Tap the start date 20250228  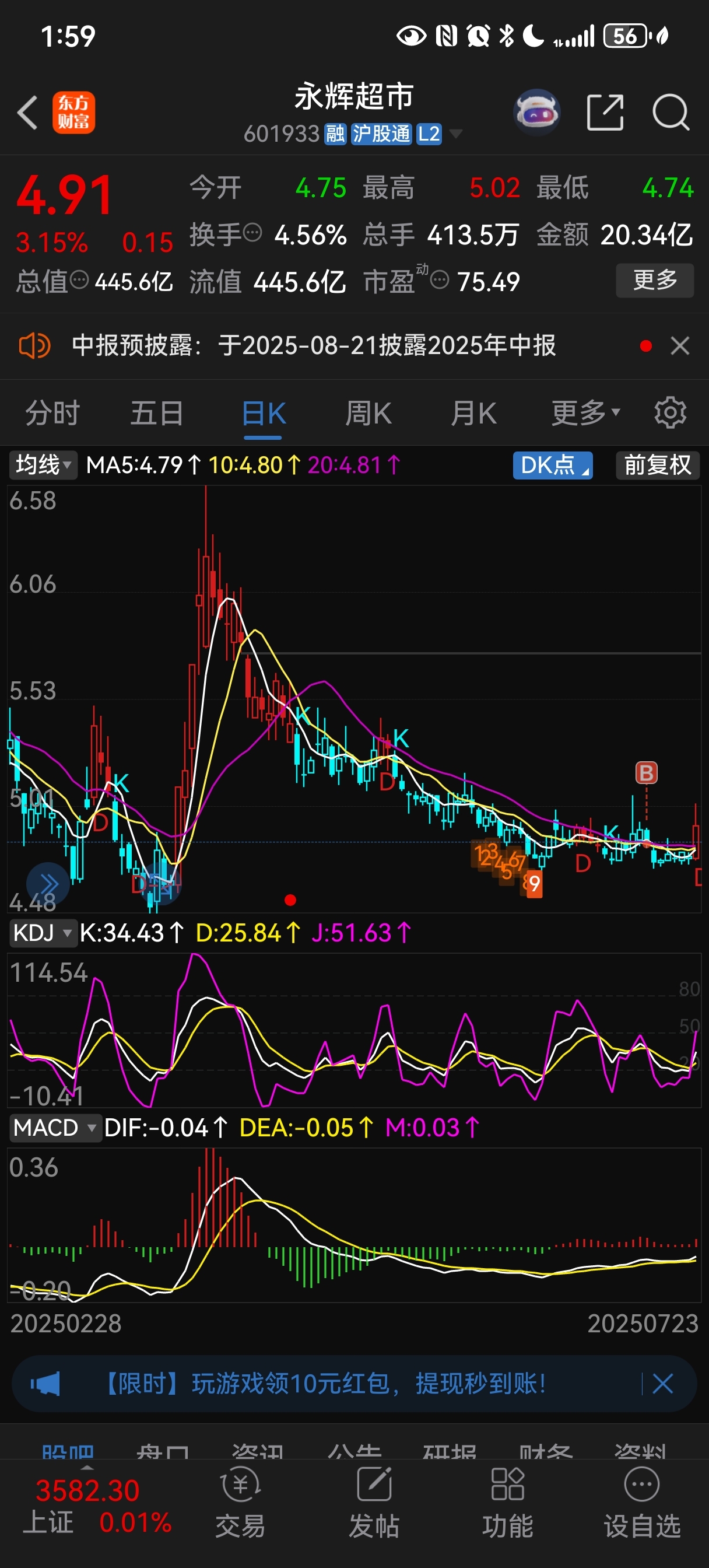click(66, 1324)
